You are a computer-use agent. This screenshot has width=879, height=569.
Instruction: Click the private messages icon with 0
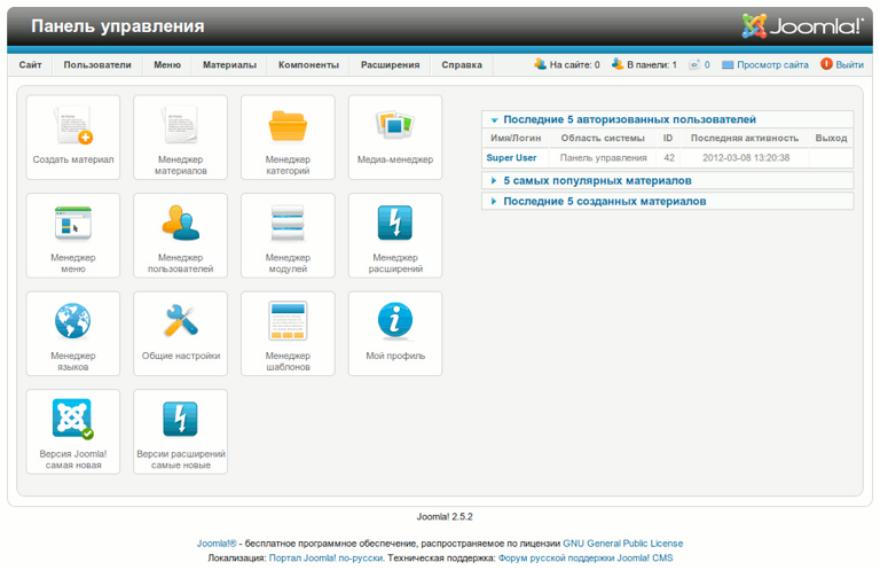point(695,64)
